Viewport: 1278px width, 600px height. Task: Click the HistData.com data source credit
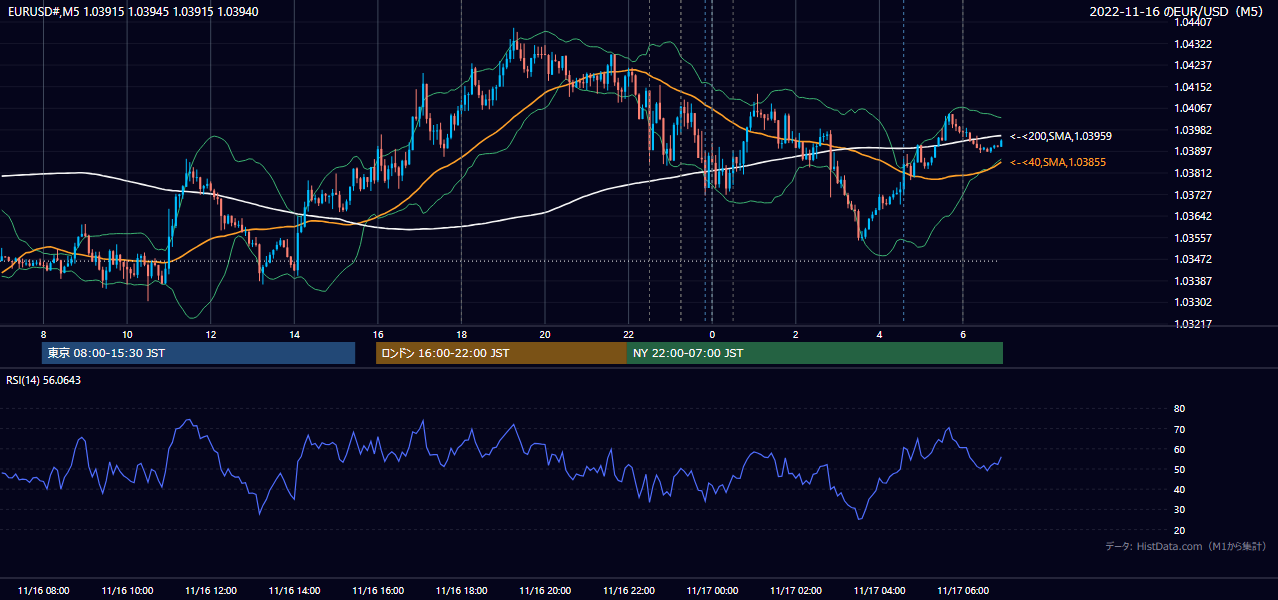(1186, 546)
